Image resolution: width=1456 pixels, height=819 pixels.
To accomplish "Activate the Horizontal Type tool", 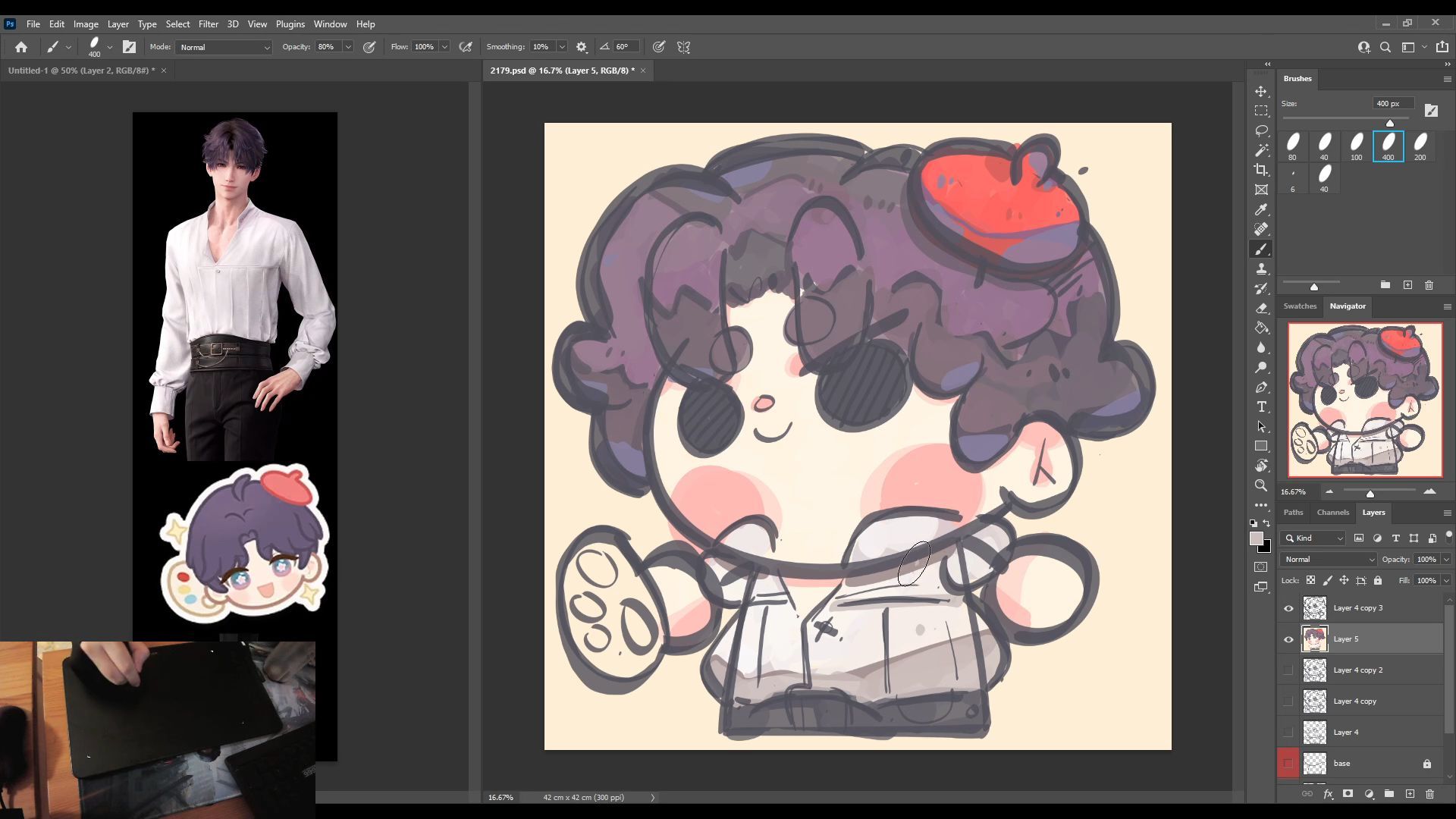I will pos(1261,407).
